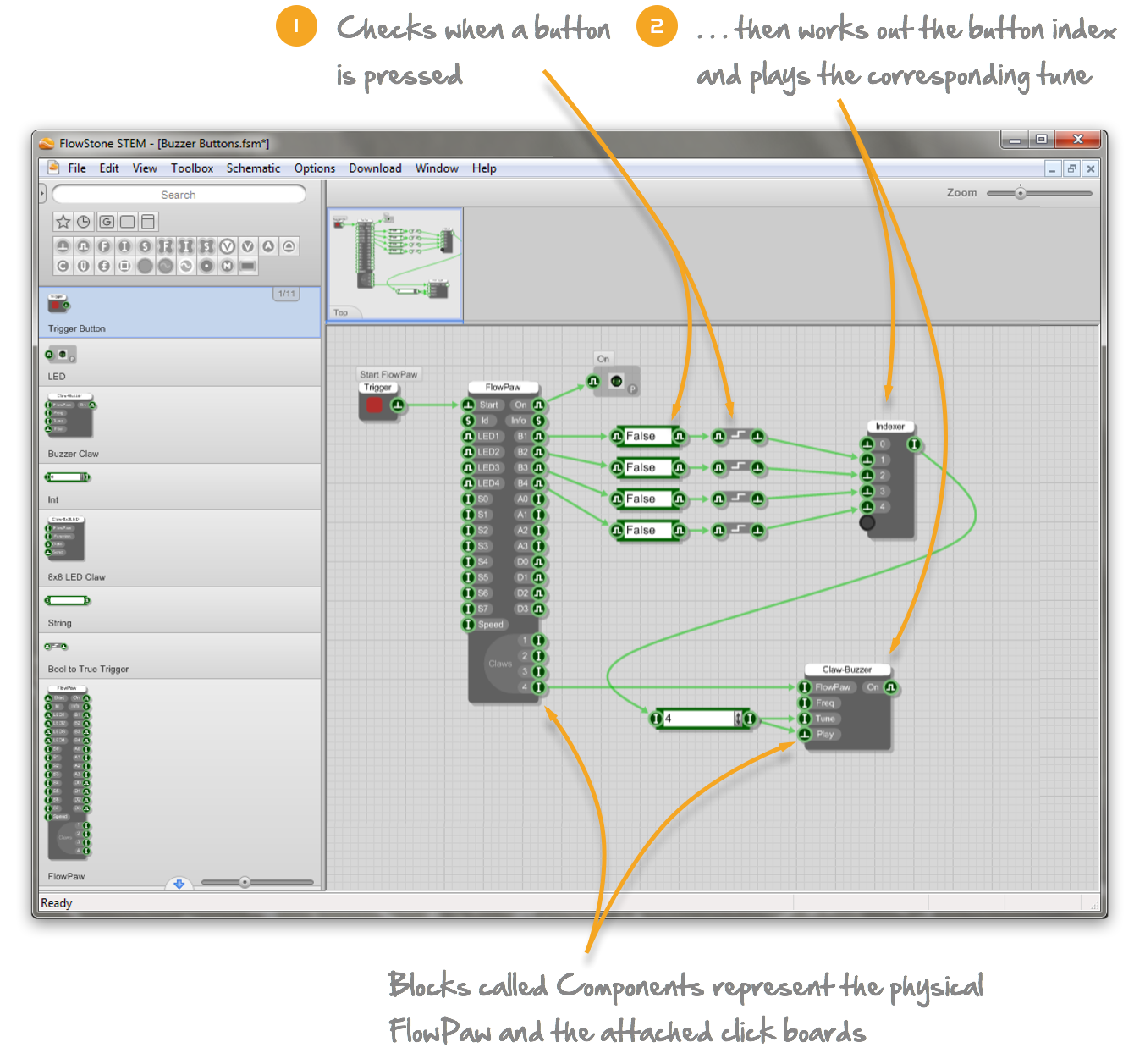Open the File menu
1145x1064 pixels.
77,168
